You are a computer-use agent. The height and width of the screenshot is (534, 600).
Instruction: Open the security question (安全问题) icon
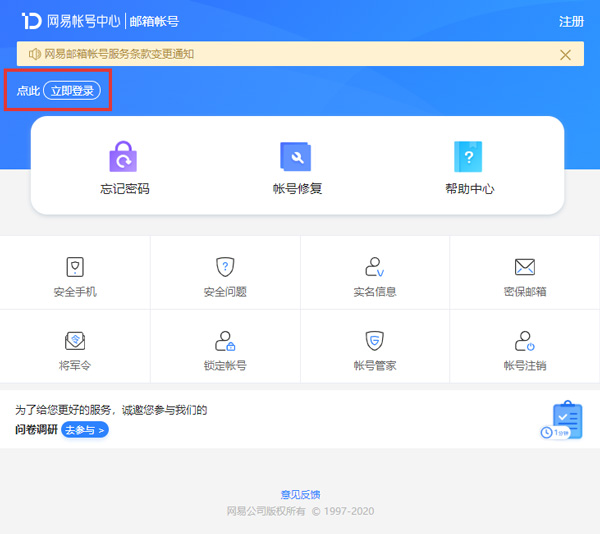click(x=225, y=266)
